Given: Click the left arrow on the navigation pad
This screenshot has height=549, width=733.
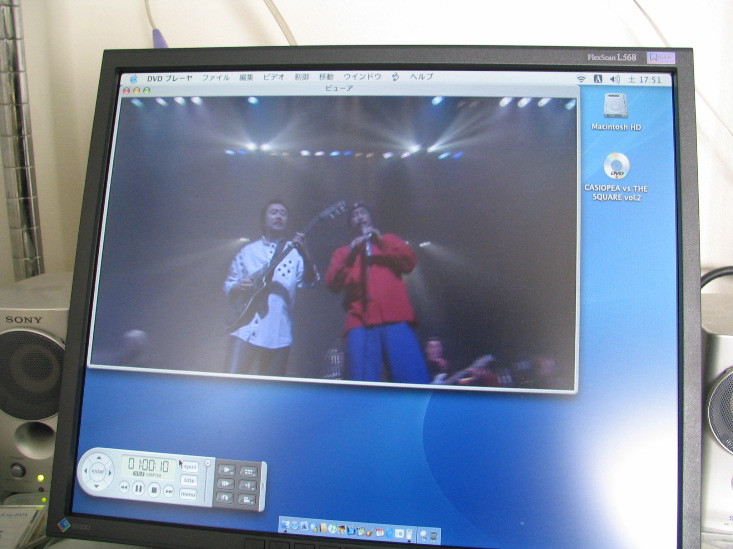Looking at the screenshot, I should pyautogui.click(x=86, y=471).
